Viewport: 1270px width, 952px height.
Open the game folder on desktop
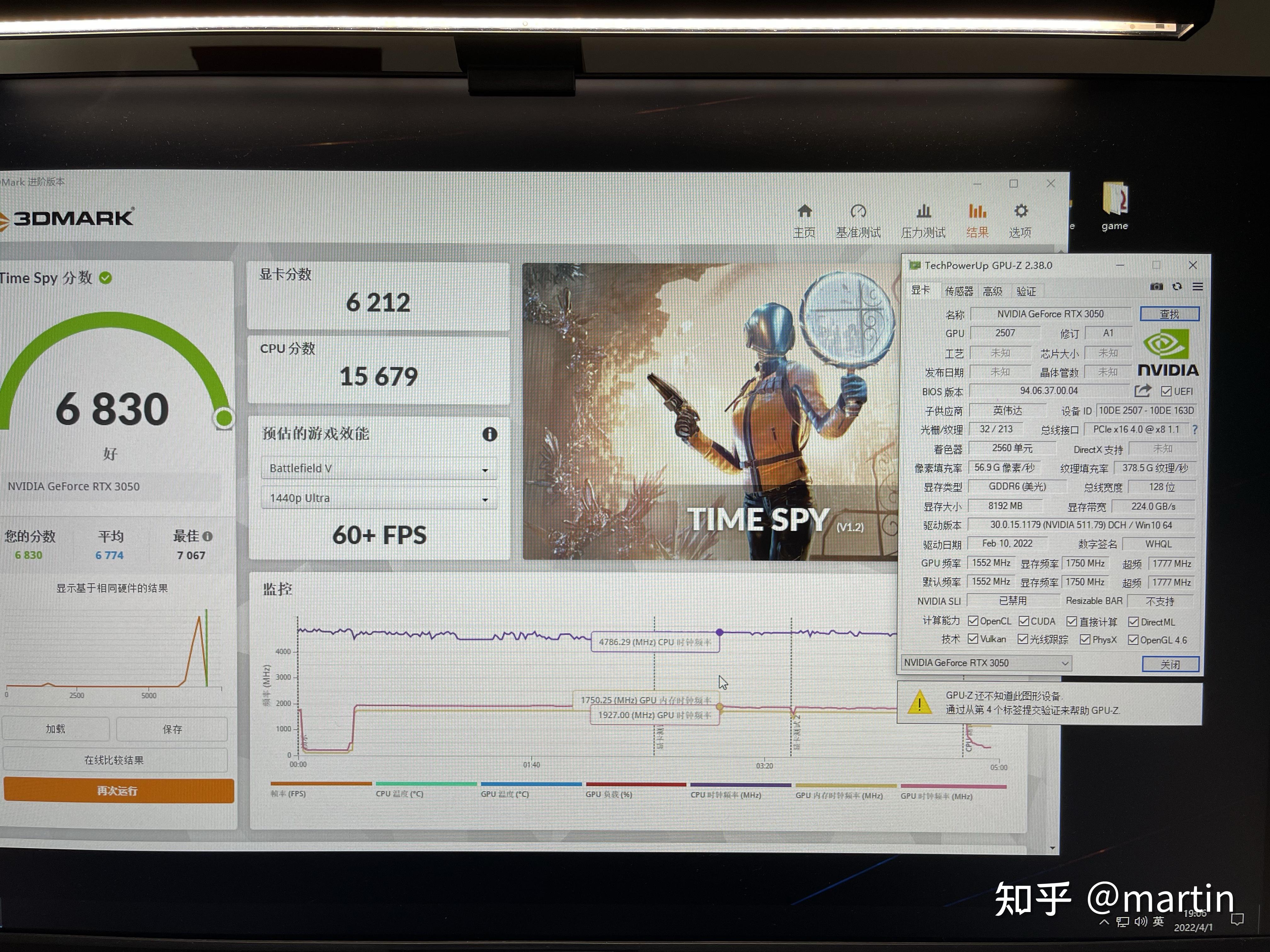click(x=1115, y=207)
